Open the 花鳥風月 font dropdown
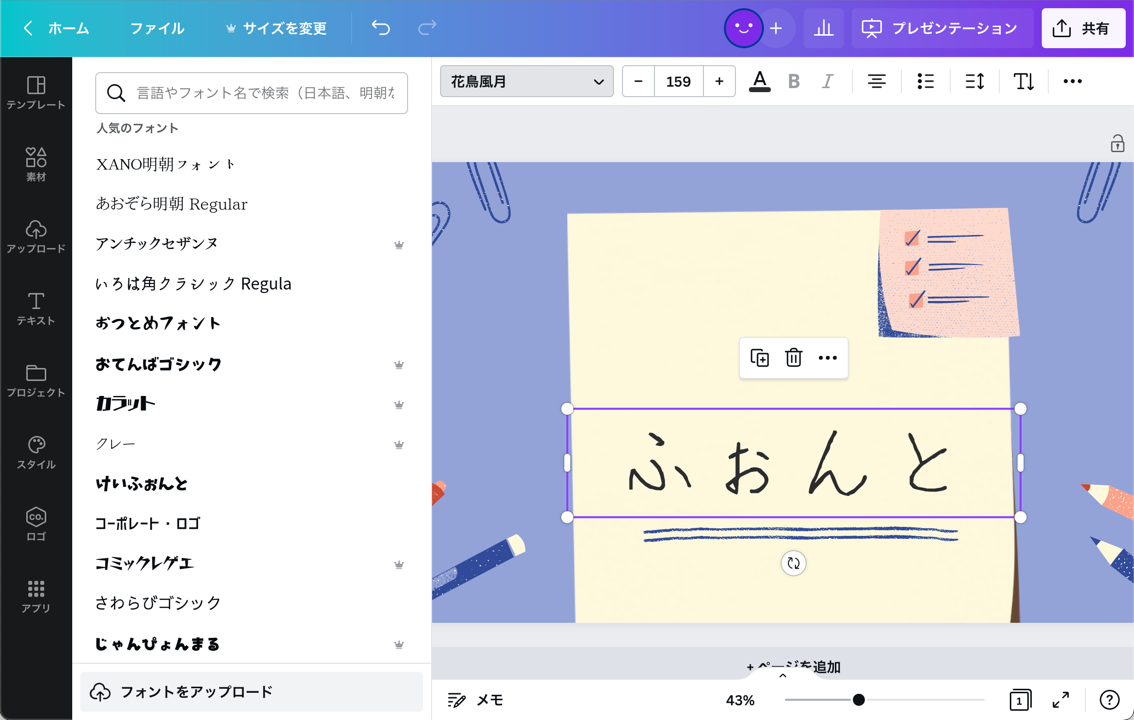The image size is (1134, 720). pos(526,81)
